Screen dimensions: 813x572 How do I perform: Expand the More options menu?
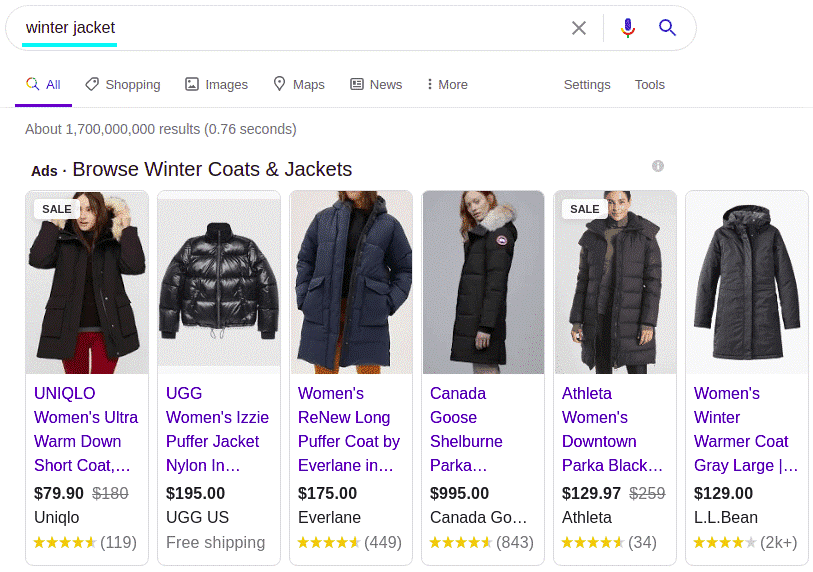coord(447,85)
